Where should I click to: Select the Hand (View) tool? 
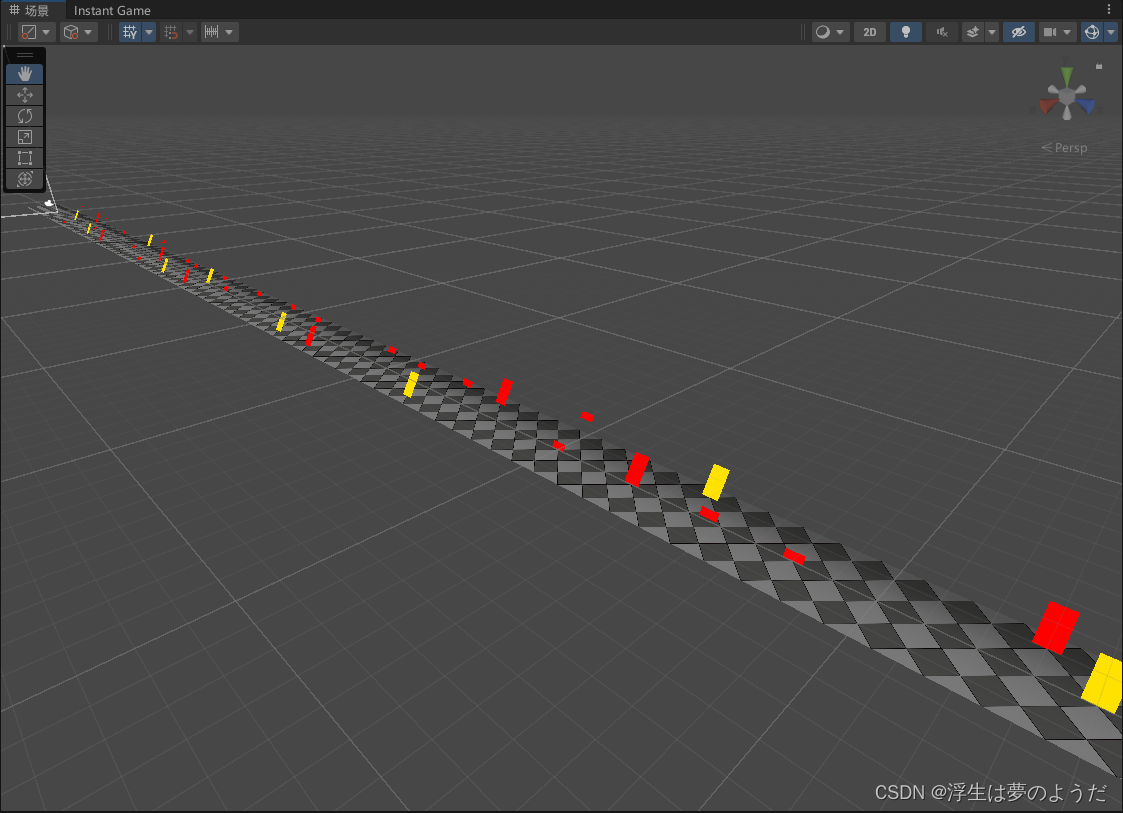(24, 74)
